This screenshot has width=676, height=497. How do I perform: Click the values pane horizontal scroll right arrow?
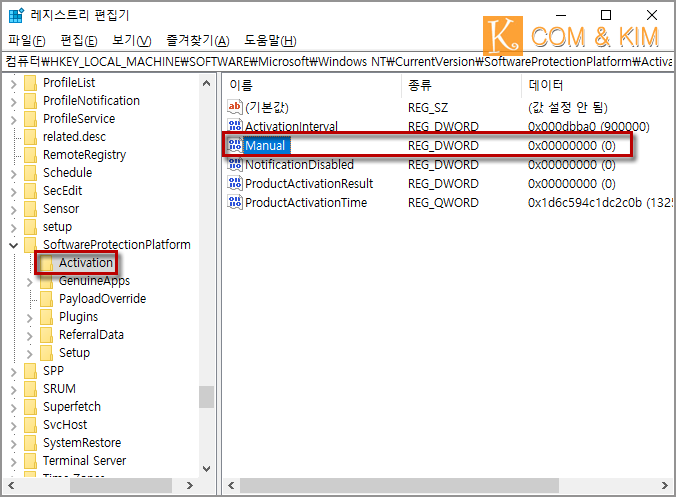coord(664,486)
